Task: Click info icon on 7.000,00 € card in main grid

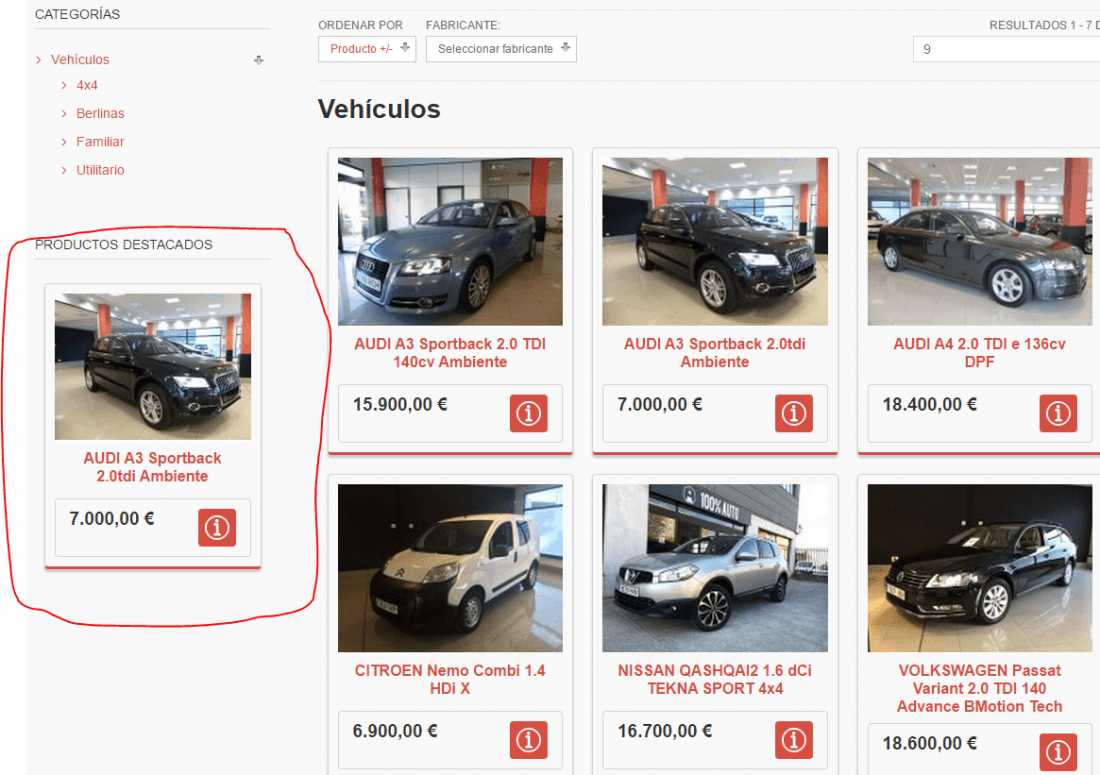Action: tap(793, 413)
